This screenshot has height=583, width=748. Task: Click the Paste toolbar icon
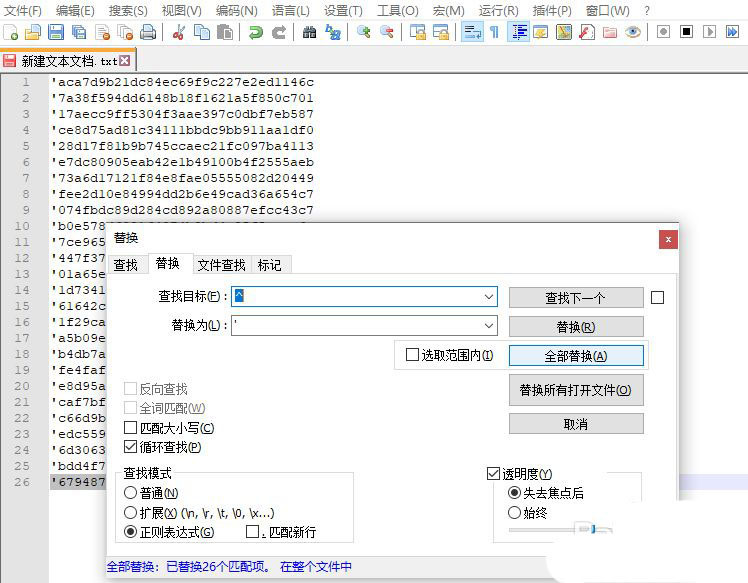click(x=225, y=32)
